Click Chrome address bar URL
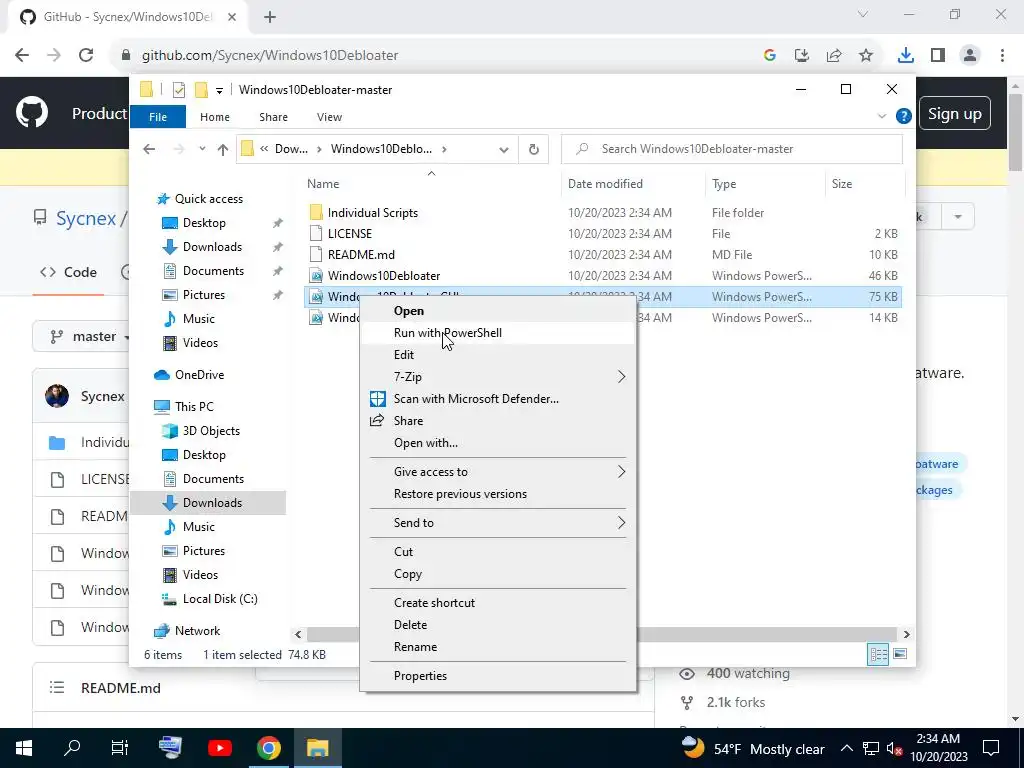This screenshot has width=1024, height=768. (270, 56)
